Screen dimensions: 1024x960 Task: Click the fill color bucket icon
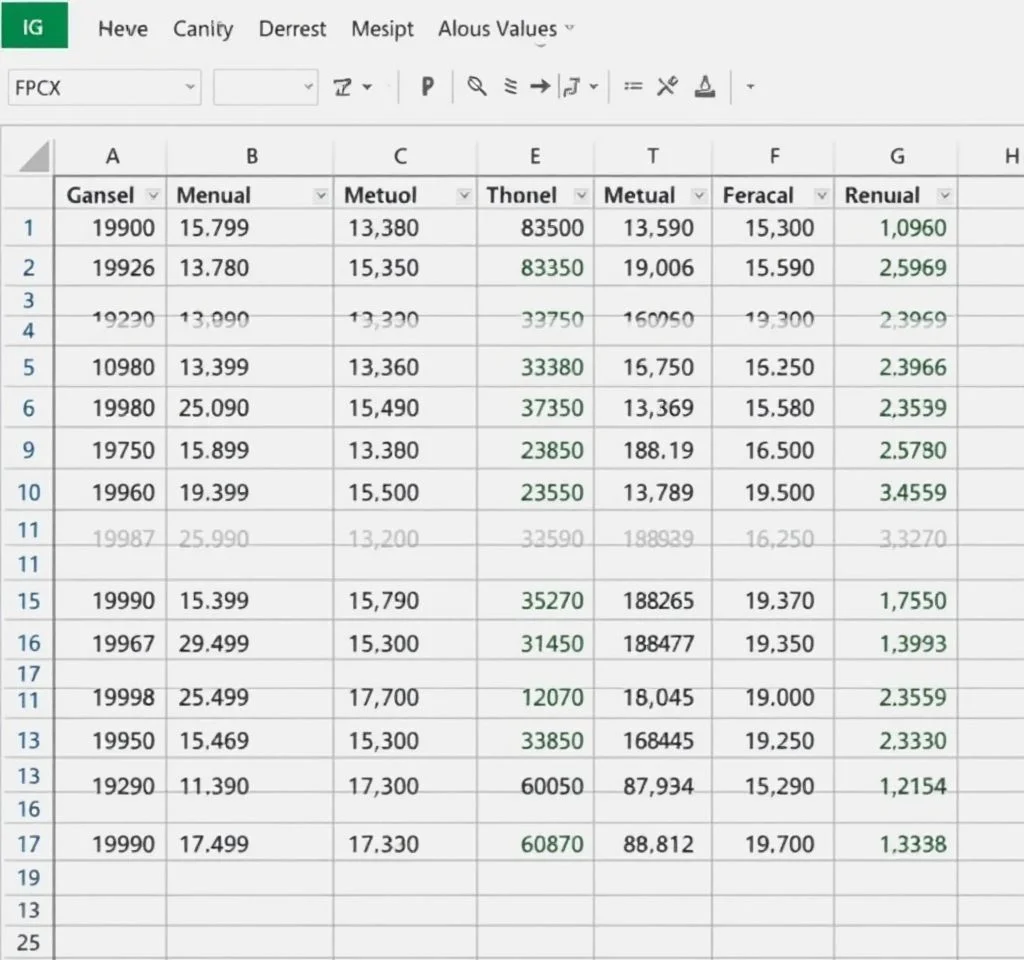pyautogui.click(x=705, y=87)
